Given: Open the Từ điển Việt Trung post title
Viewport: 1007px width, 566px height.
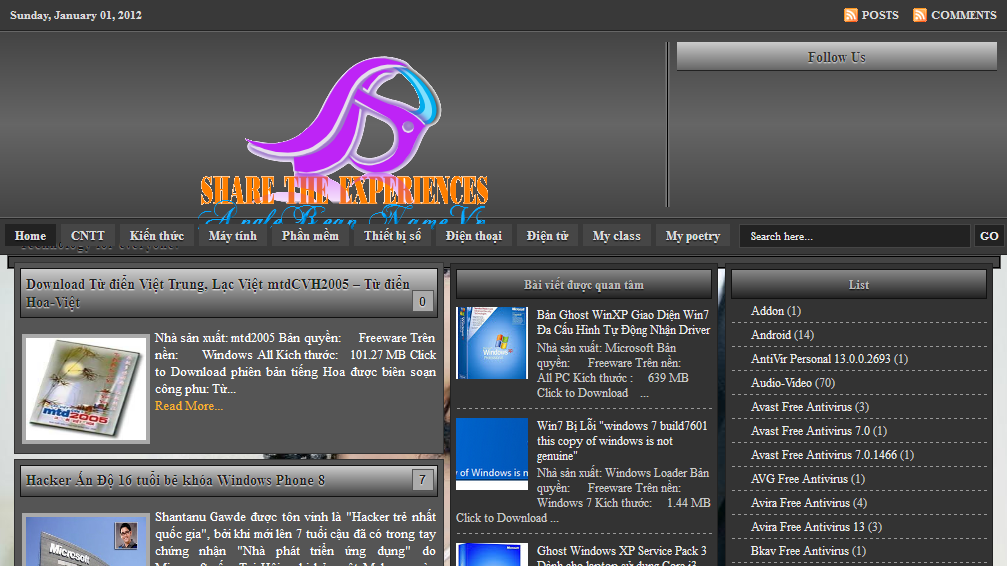Looking at the screenshot, I should (x=218, y=293).
